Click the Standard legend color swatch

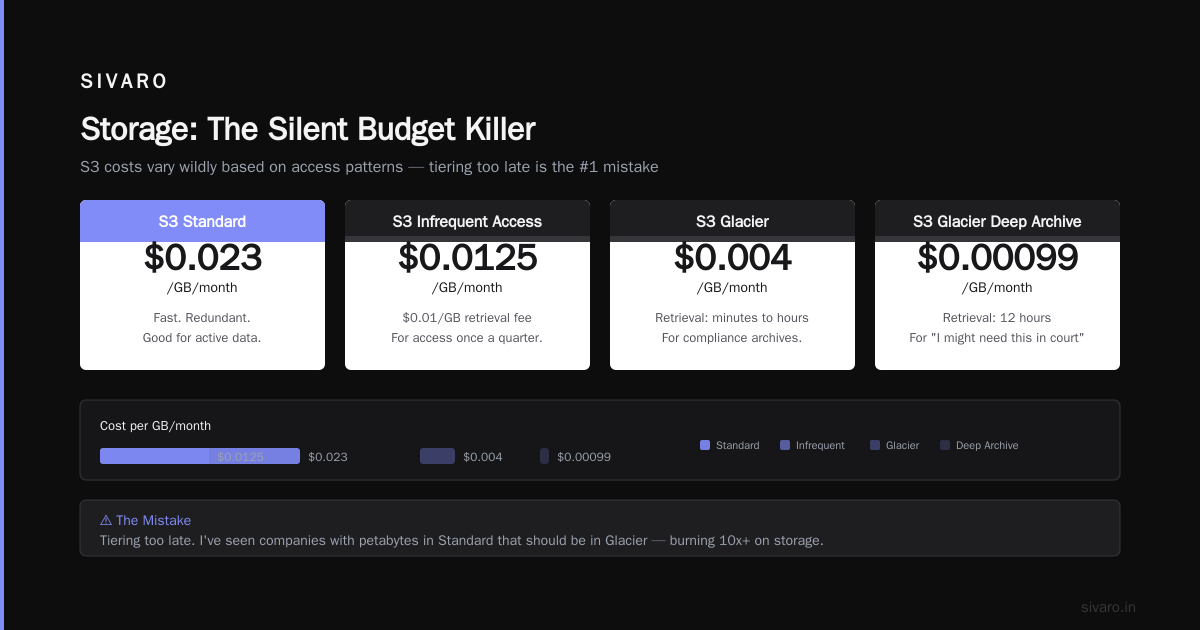(705, 445)
